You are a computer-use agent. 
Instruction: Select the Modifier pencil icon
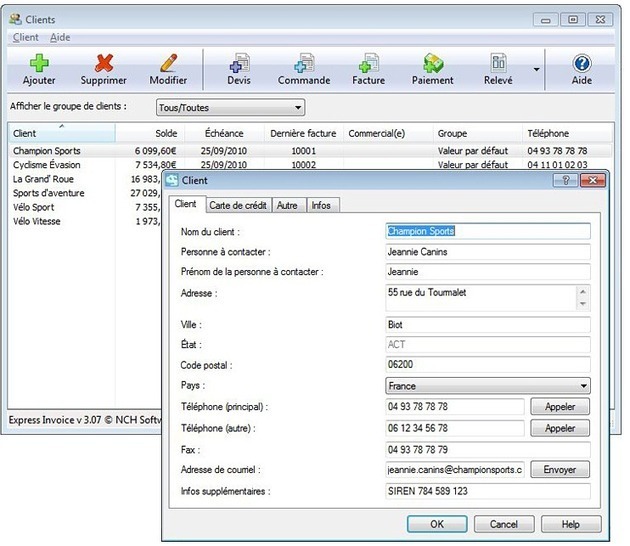tap(168, 64)
